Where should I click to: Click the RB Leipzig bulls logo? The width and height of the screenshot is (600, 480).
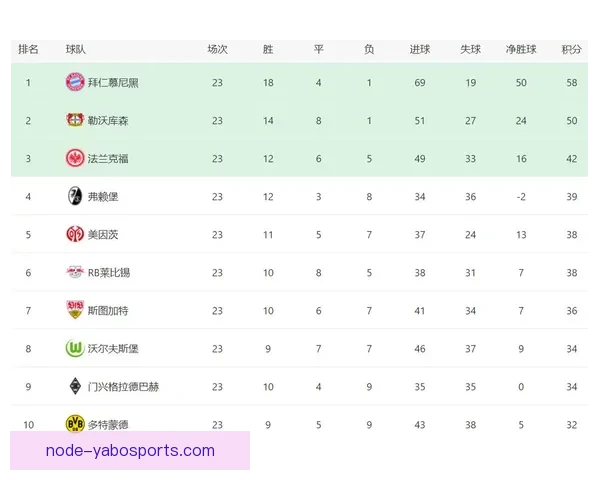[75, 272]
